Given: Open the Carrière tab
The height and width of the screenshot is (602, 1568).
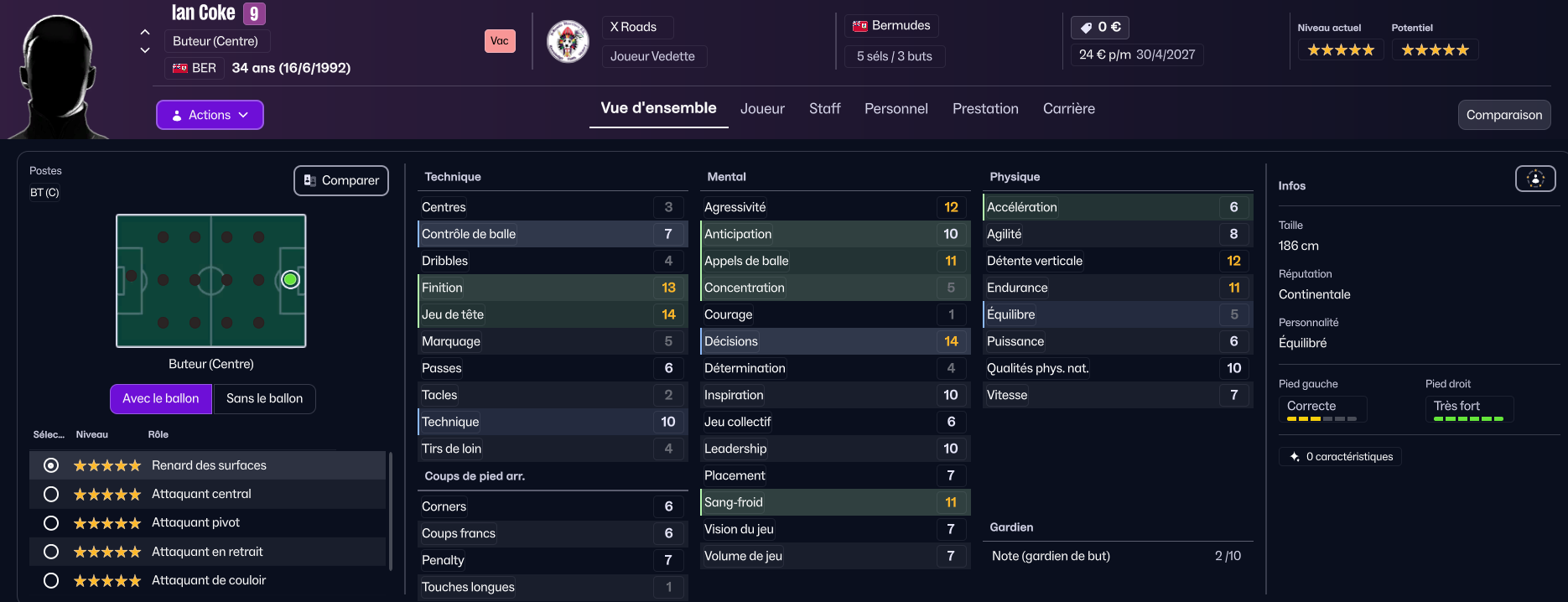Looking at the screenshot, I should point(1068,109).
